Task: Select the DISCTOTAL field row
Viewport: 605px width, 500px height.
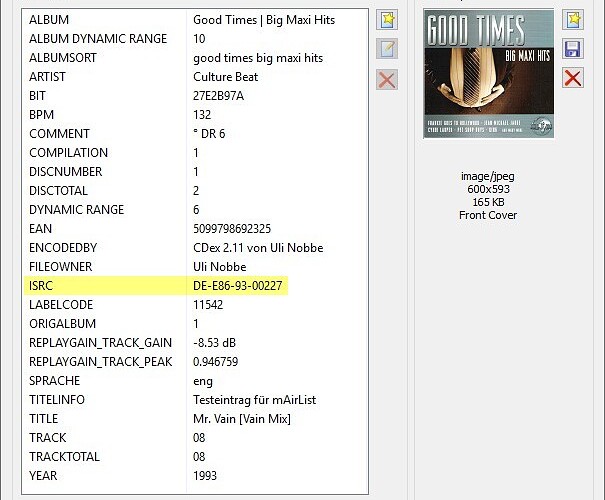Action: point(195,191)
